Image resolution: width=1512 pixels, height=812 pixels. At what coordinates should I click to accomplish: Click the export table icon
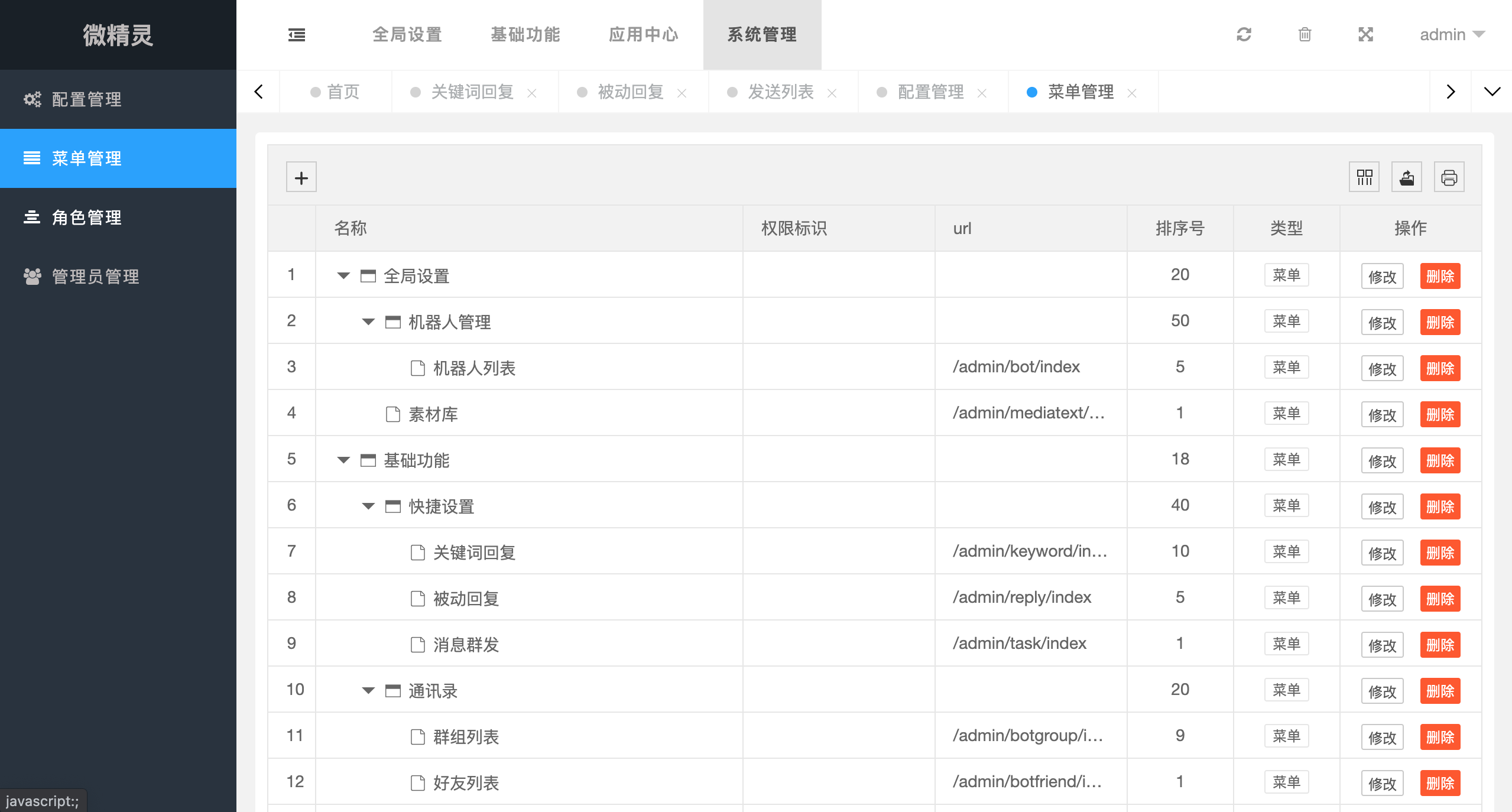1407,177
